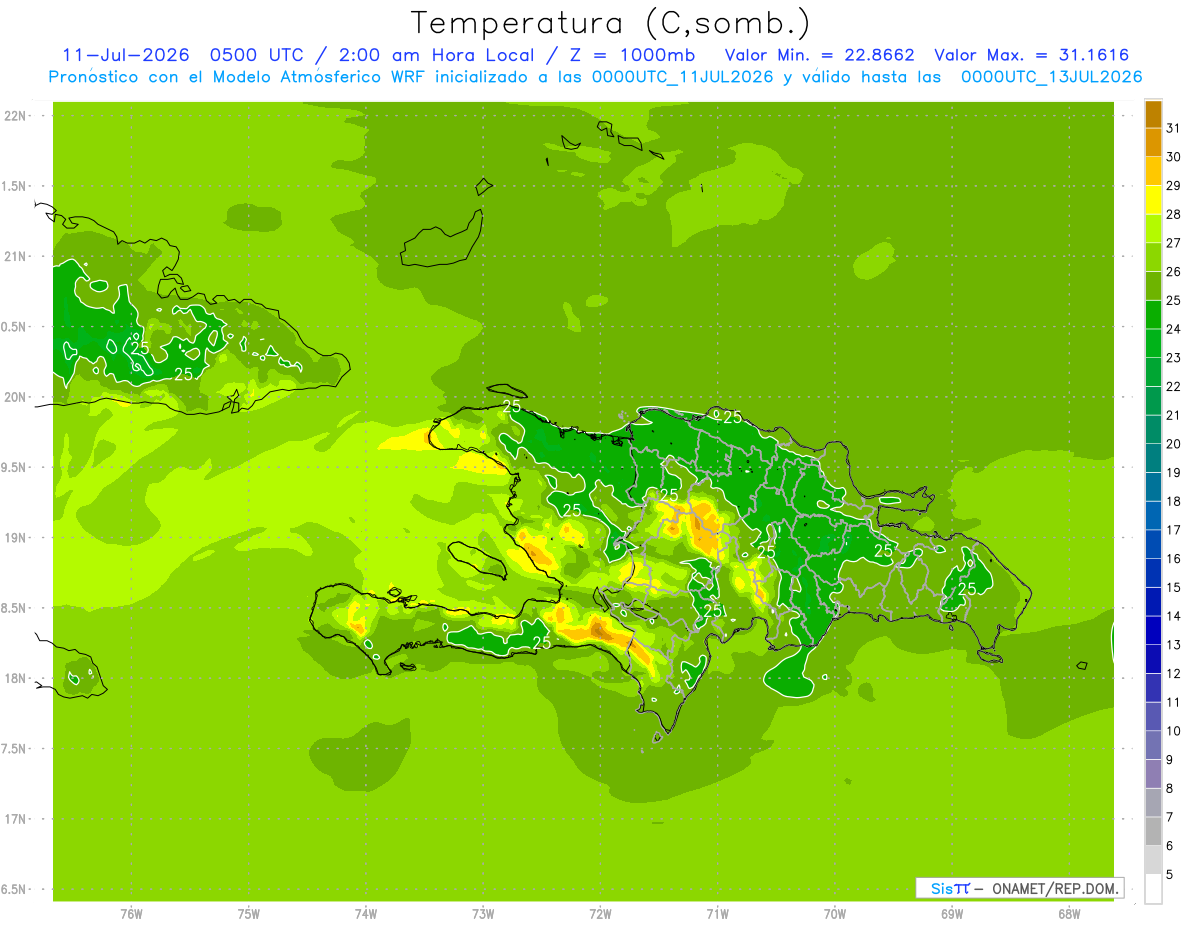Click the legend value "5"
Screen dimensions: 1200x927
1170,875
